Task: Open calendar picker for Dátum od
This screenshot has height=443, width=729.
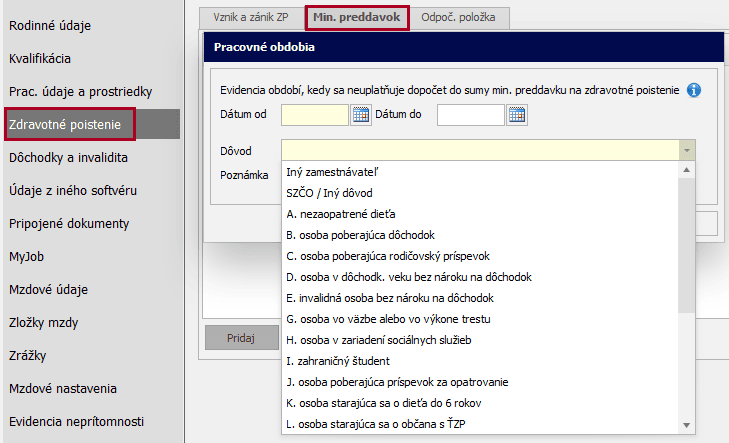Action: 361,115
